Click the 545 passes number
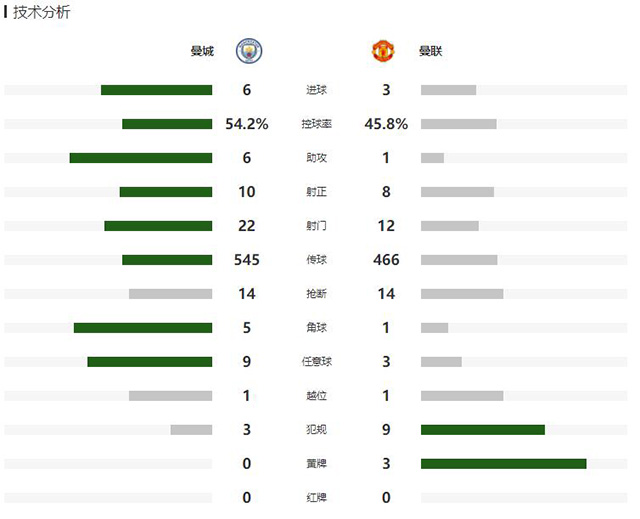 pos(246,260)
